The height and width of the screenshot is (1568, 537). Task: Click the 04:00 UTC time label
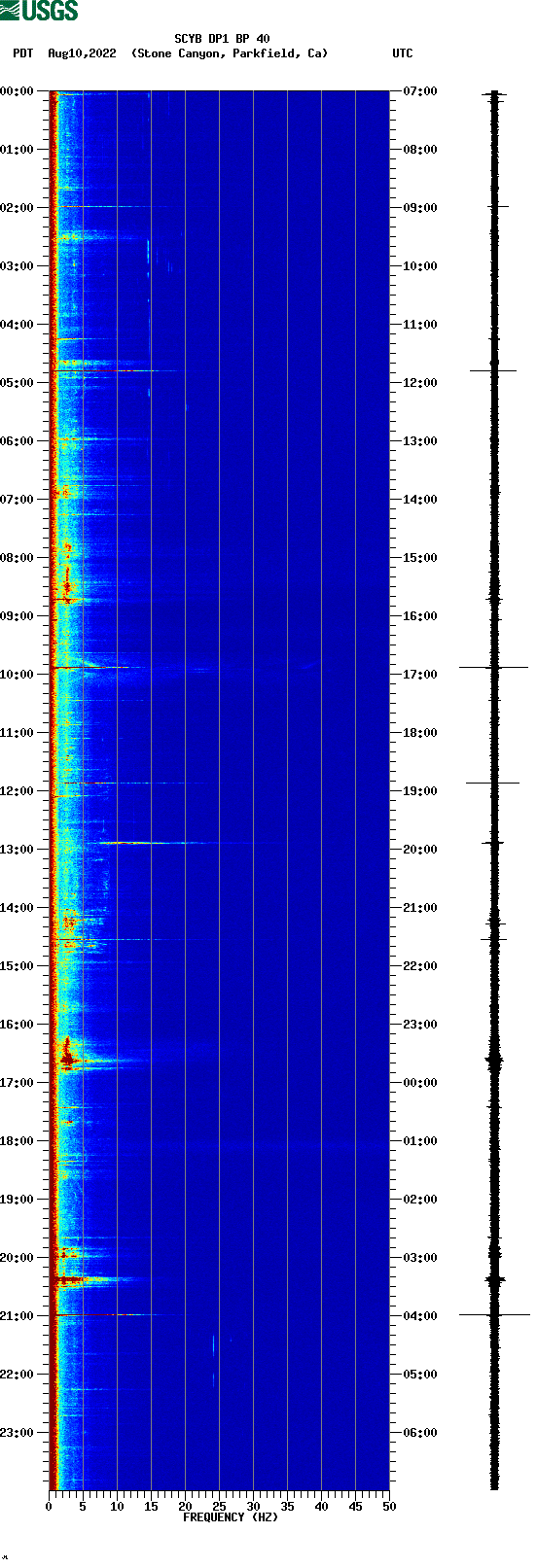click(x=420, y=1316)
